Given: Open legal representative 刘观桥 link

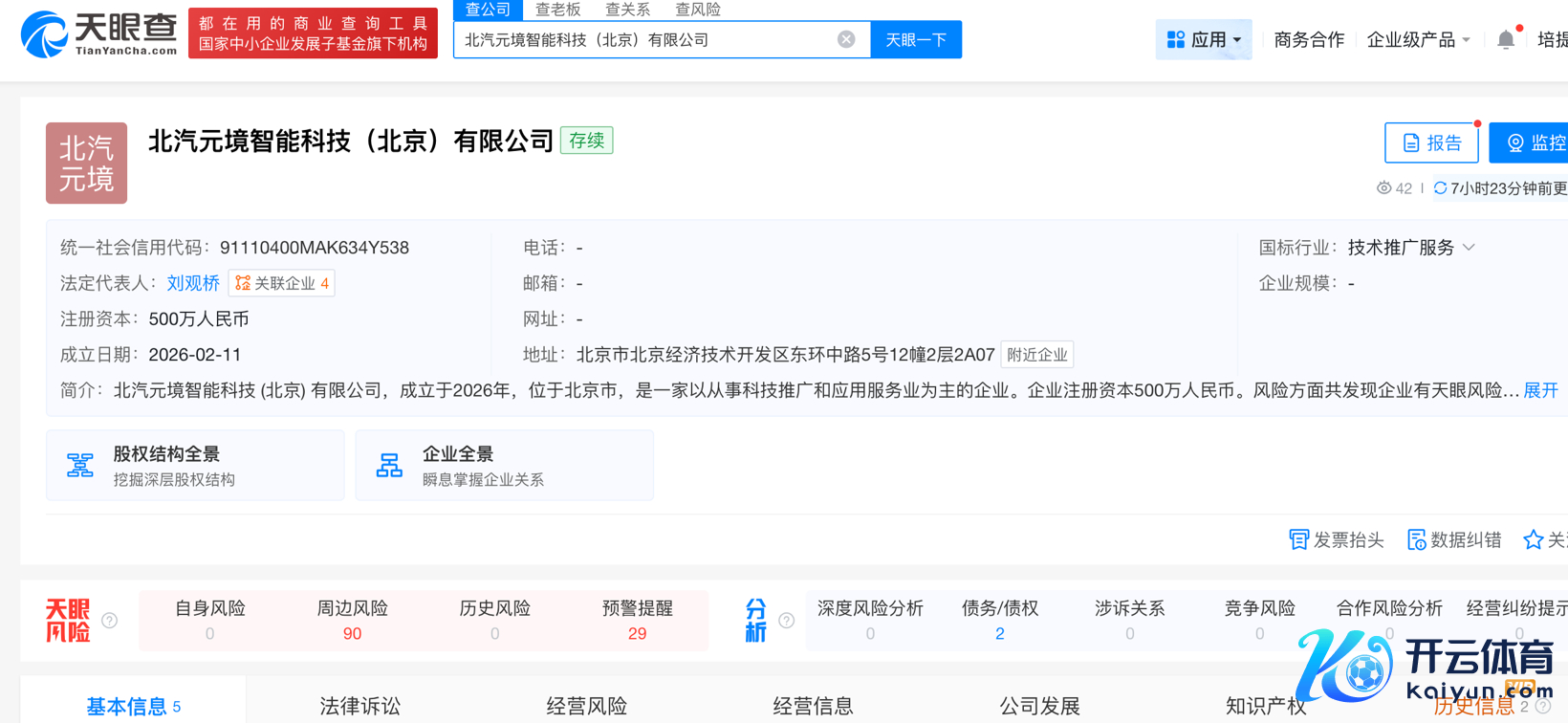Looking at the screenshot, I should point(193,283).
